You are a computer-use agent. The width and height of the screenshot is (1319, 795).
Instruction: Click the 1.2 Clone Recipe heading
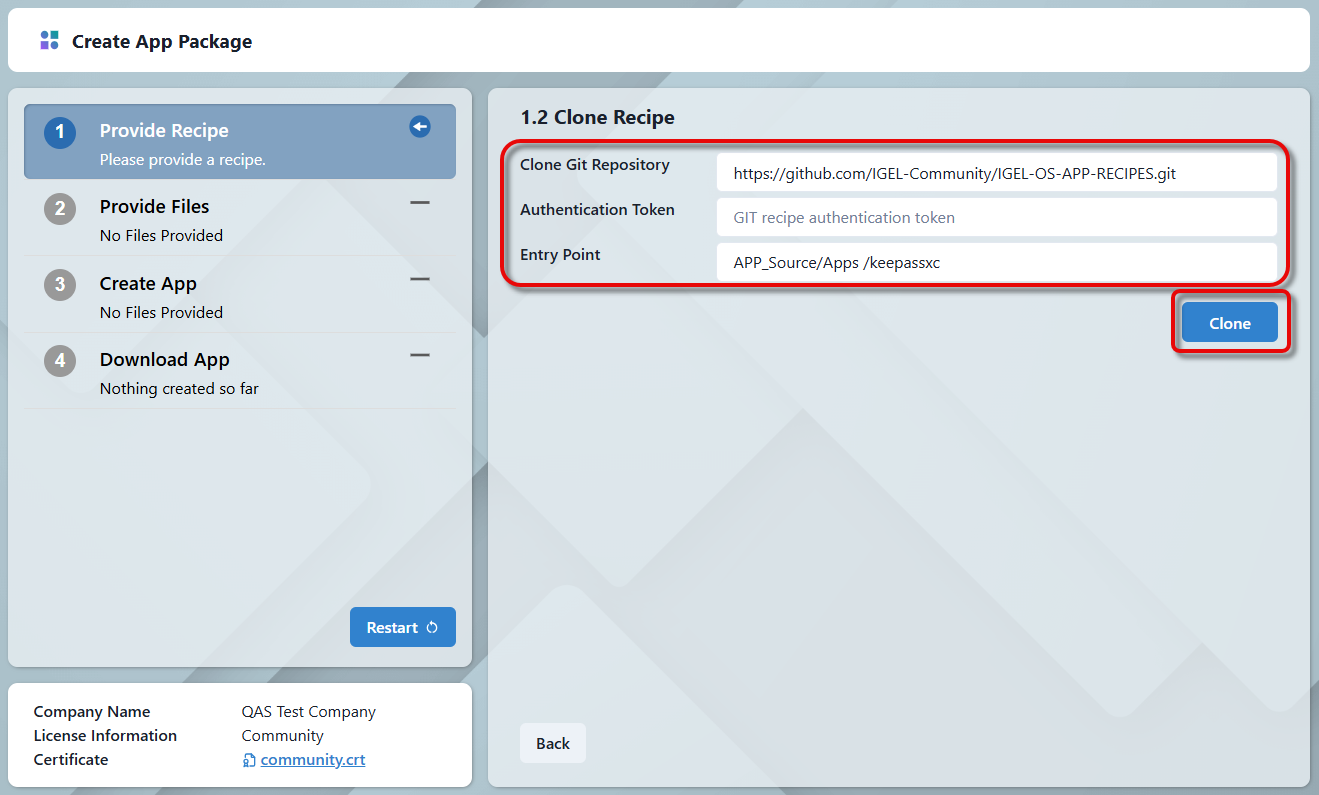click(597, 117)
